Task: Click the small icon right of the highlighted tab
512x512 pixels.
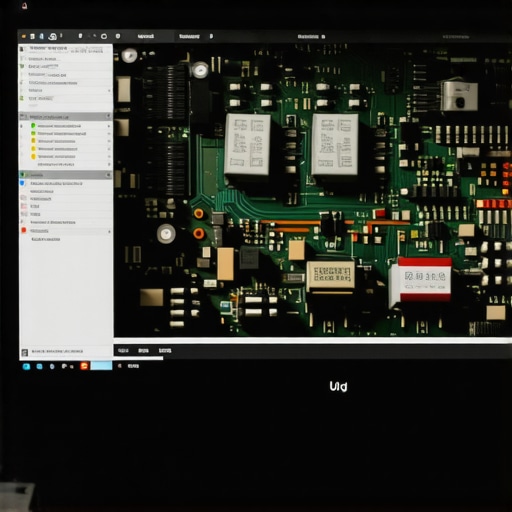Action: (211, 36)
